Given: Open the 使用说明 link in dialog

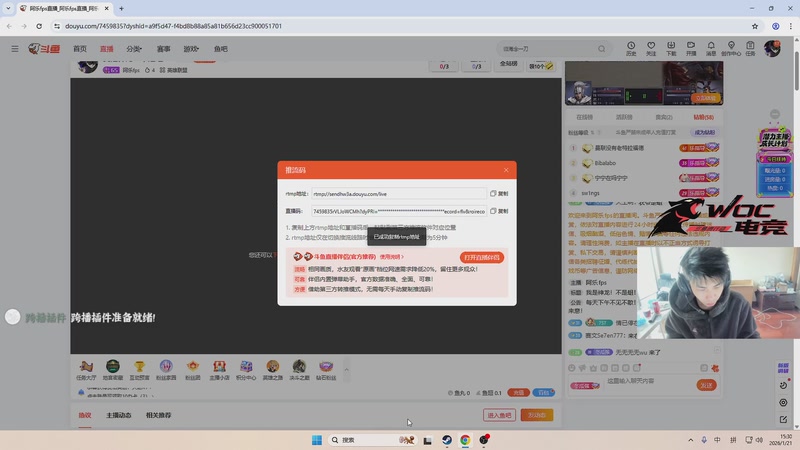Looking at the screenshot, I should click(x=391, y=257).
